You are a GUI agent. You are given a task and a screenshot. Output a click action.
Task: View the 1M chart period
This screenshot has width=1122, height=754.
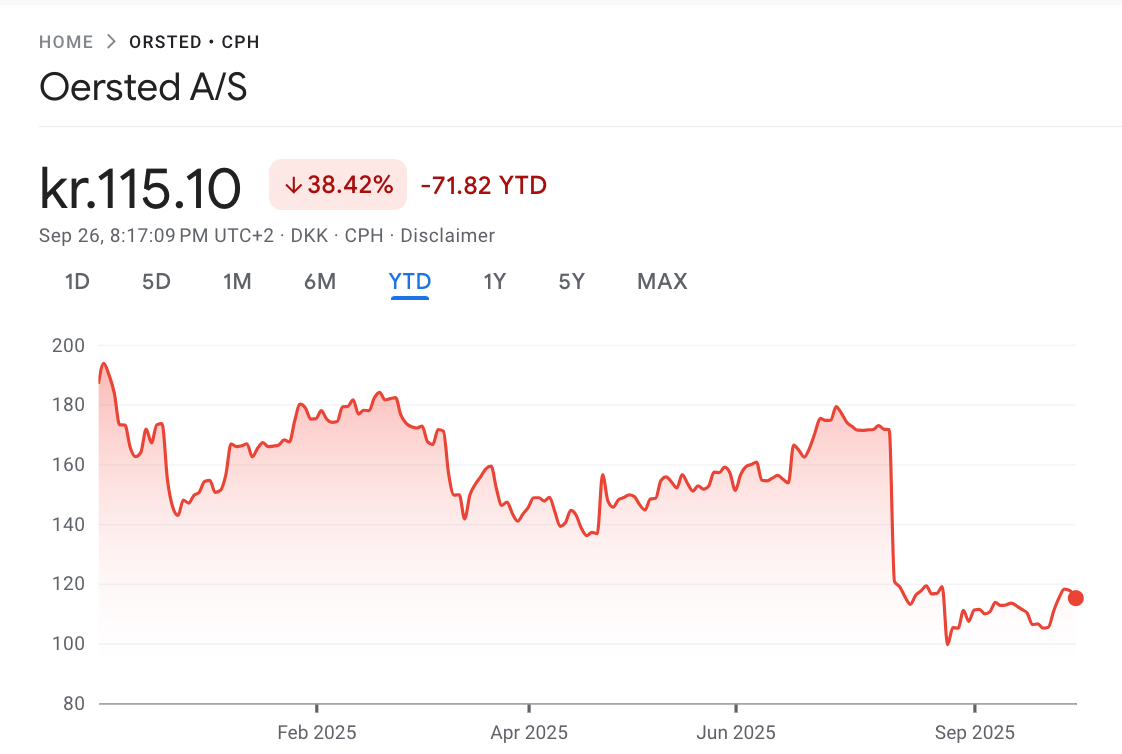[x=238, y=281]
